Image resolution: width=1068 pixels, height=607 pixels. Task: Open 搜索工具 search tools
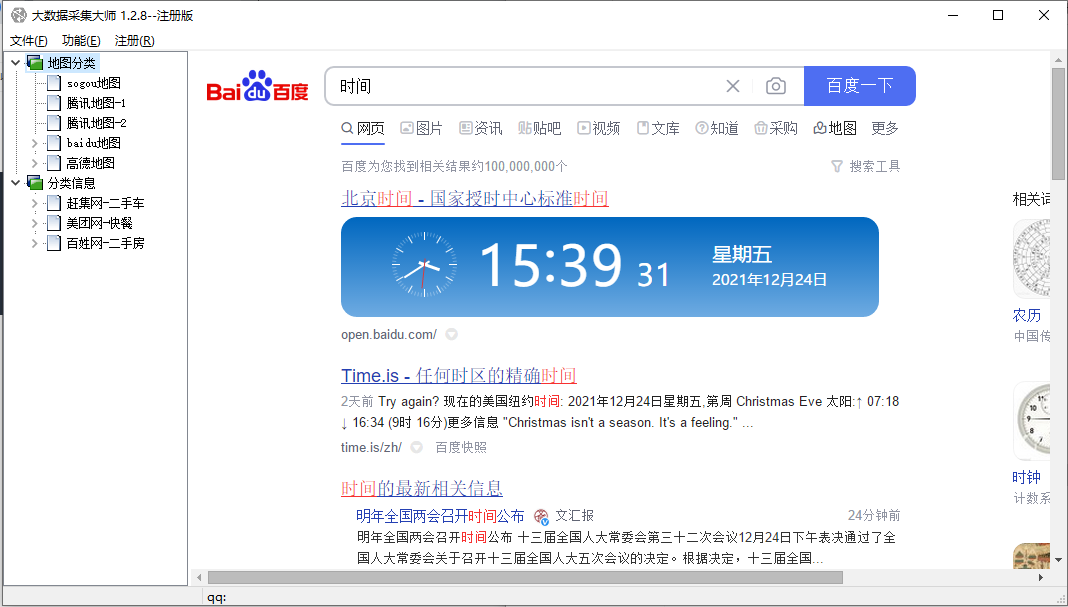(x=875, y=166)
